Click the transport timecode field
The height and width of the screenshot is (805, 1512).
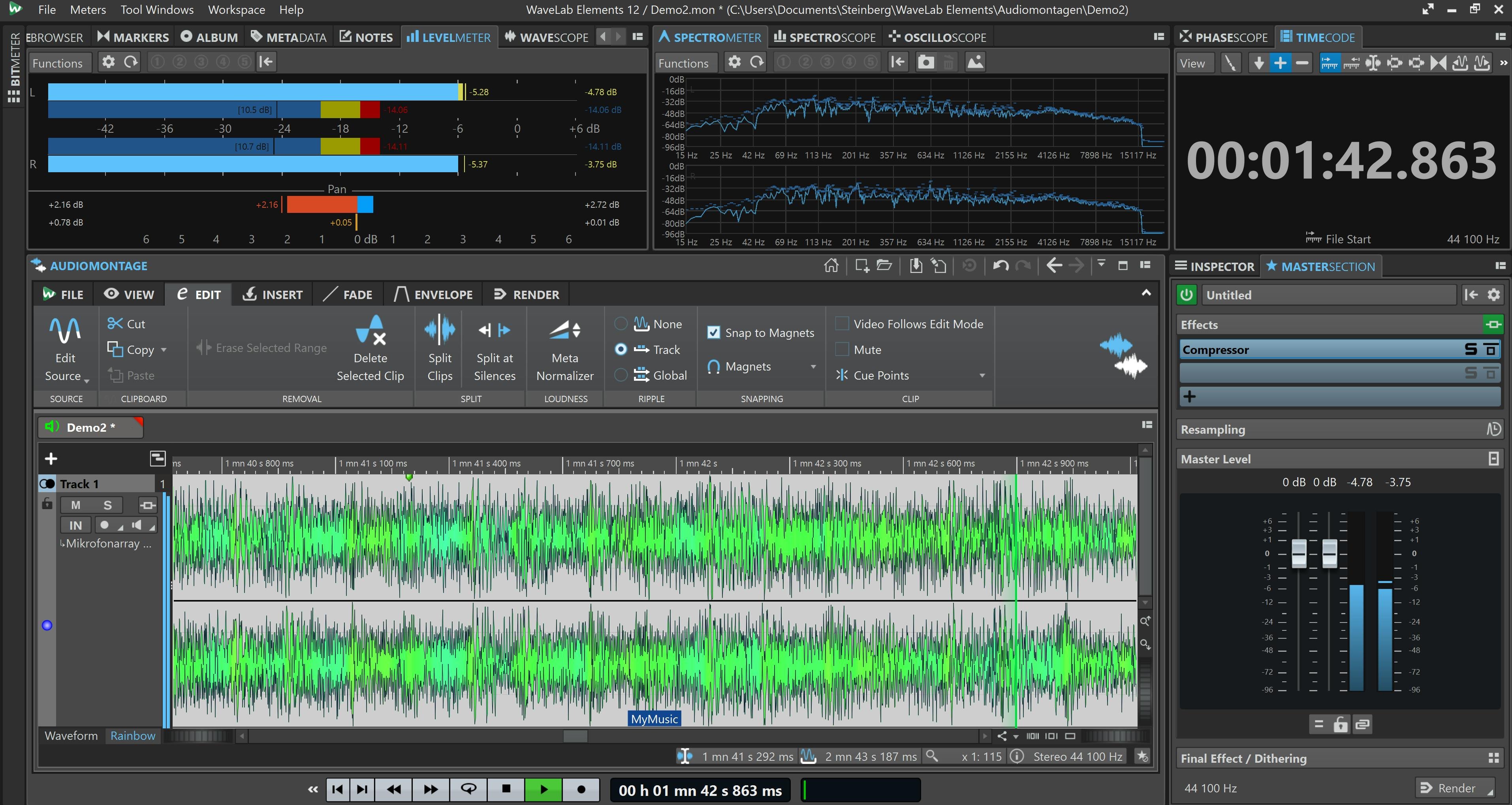[x=700, y=790]
